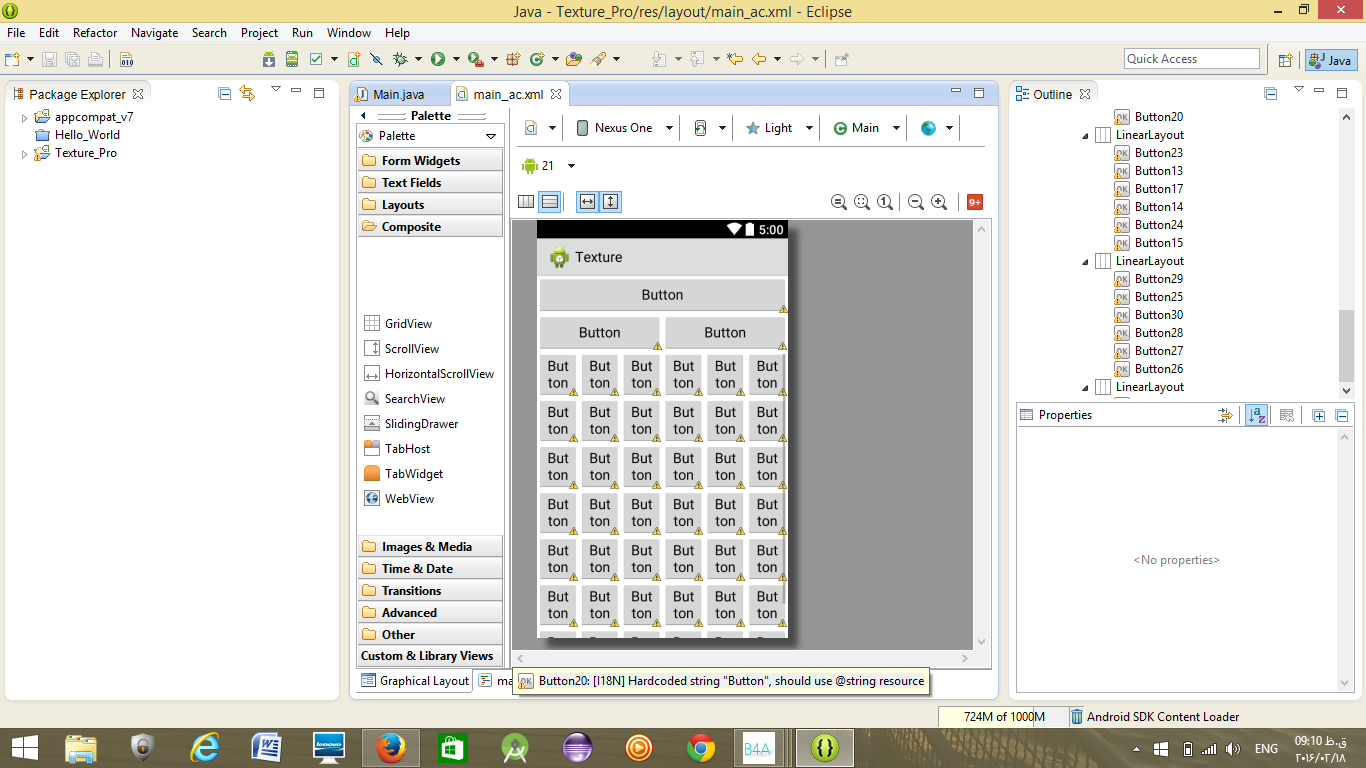
Task: Zoom out on the layout canvas
Action: [916, 202]
